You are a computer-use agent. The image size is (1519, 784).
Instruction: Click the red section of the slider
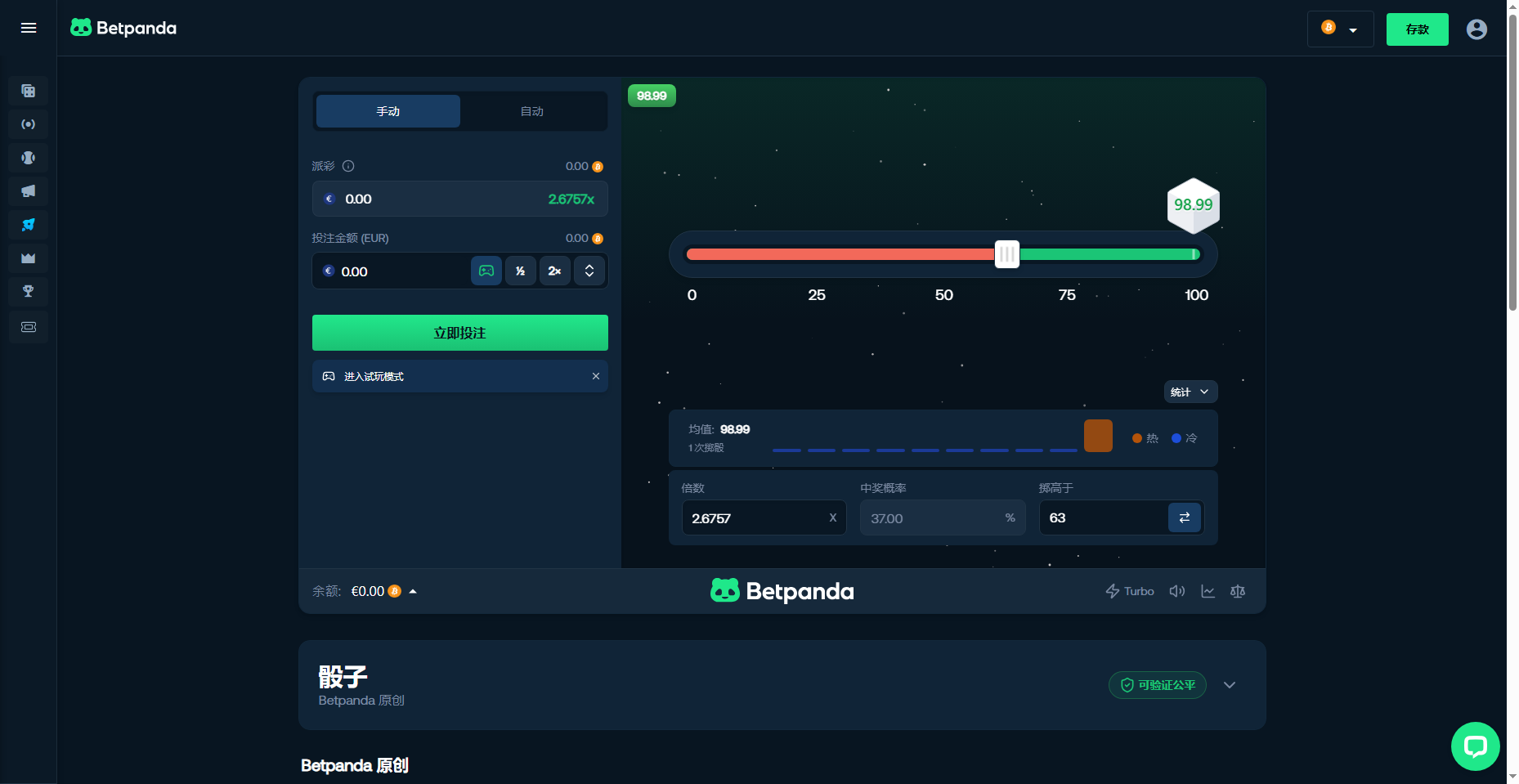[x=840, y=254]
